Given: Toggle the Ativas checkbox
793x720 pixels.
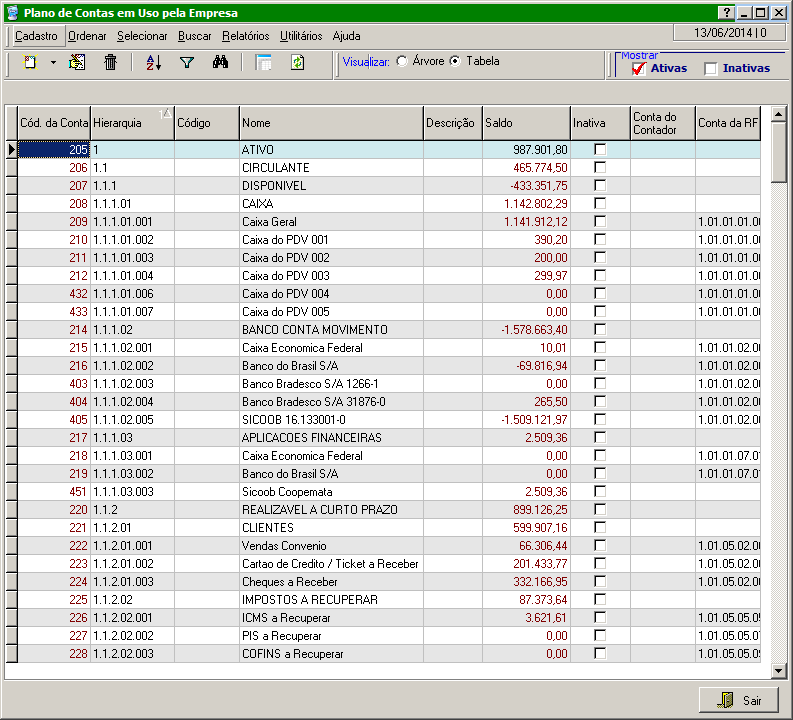Looking at the screenshot, I should click(x=639, y=69).
